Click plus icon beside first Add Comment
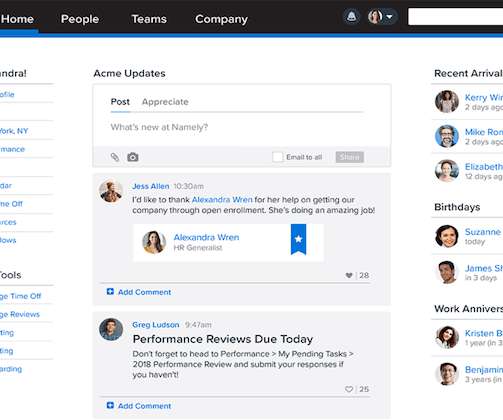Screen dimensions: 503x420 [x=110, y=292]
